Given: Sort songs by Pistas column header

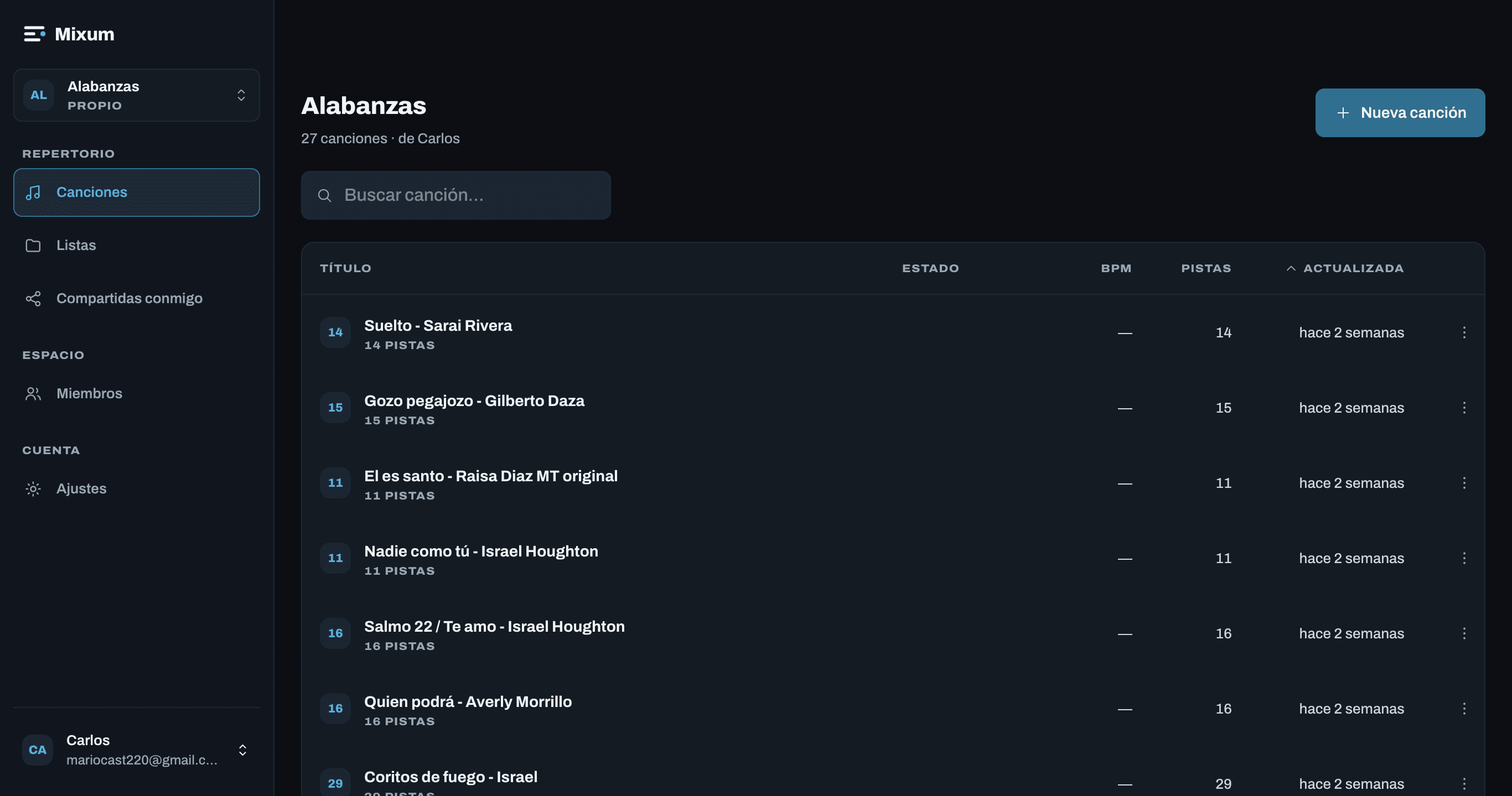Looking at the screenshot, I should (1205, 268).
